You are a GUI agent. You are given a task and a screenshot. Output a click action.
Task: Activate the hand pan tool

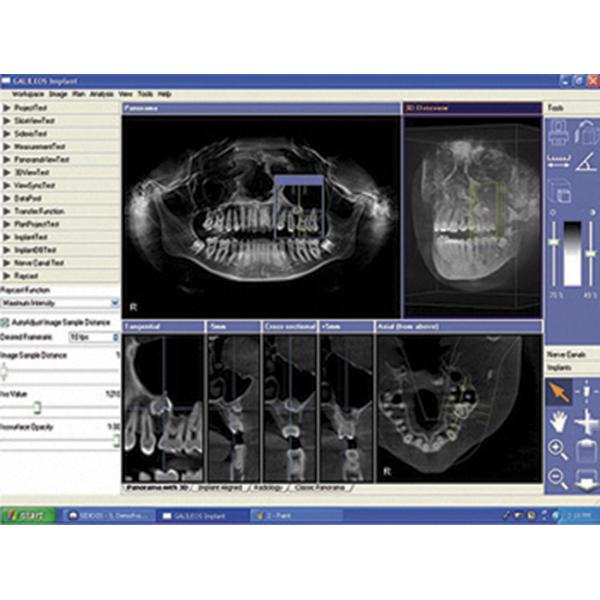[x=559, y=423]
